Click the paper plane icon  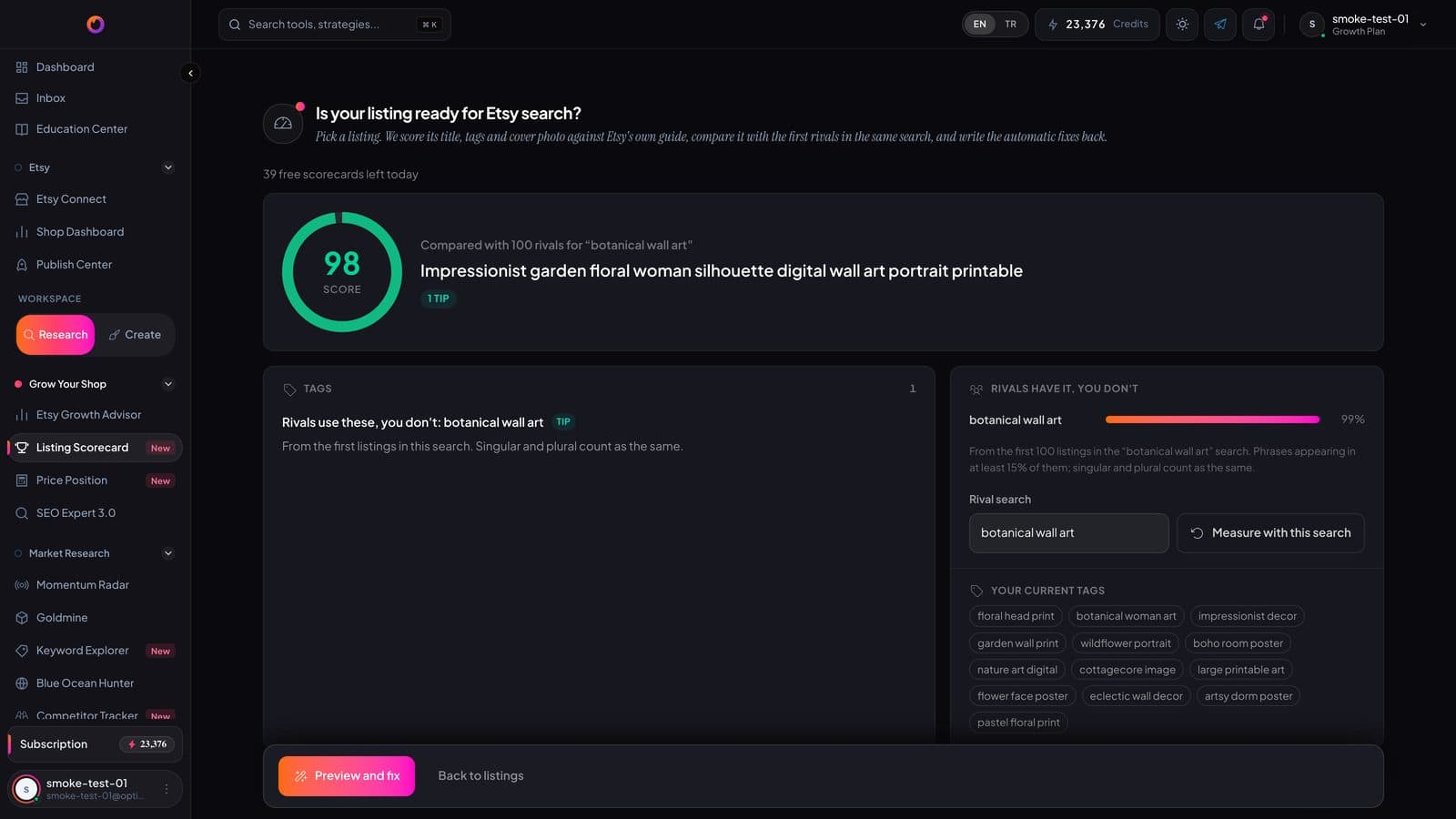click(1220, 25)
